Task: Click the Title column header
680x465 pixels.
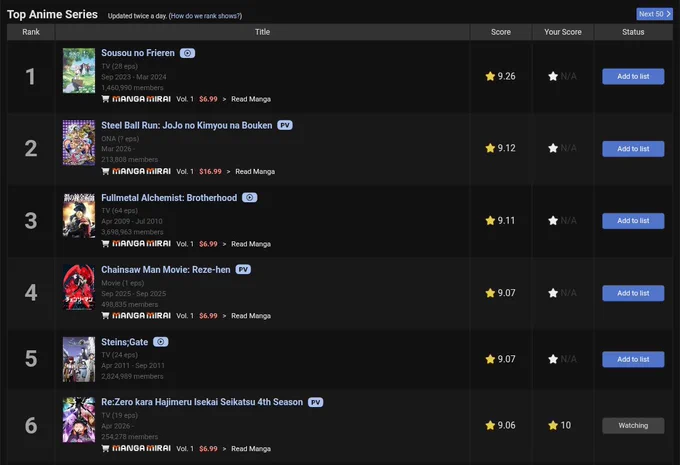Action: (262, 32)
